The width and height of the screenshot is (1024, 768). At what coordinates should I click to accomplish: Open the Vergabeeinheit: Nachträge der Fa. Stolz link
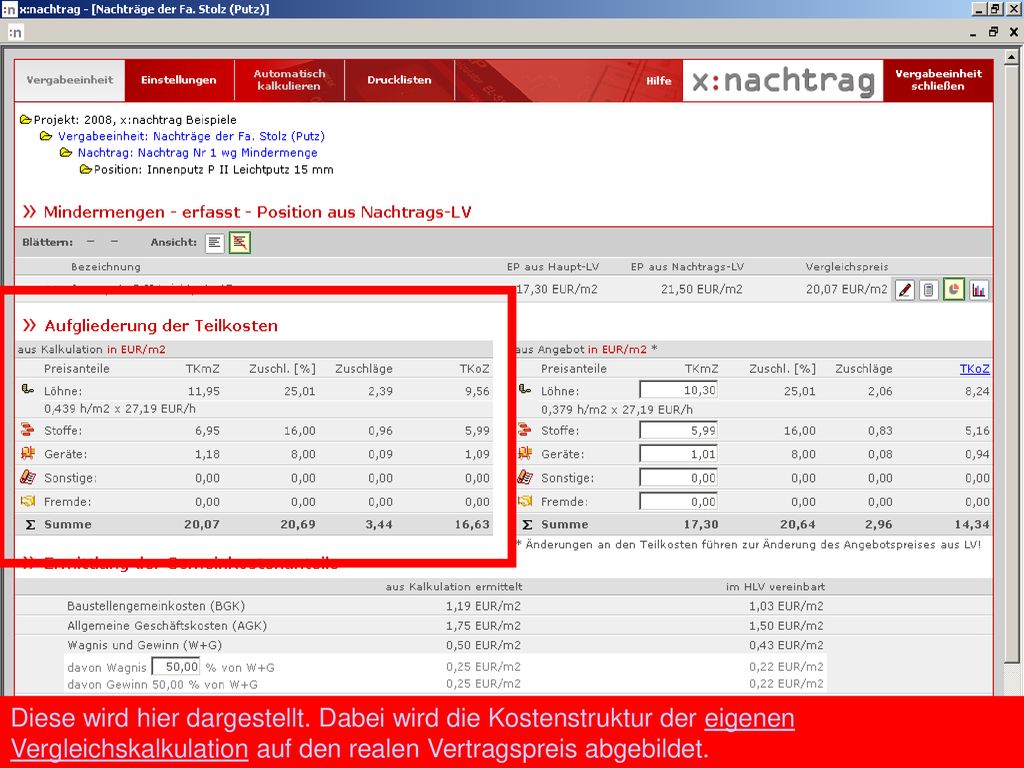pyautogui.click(x=191, y=136)
